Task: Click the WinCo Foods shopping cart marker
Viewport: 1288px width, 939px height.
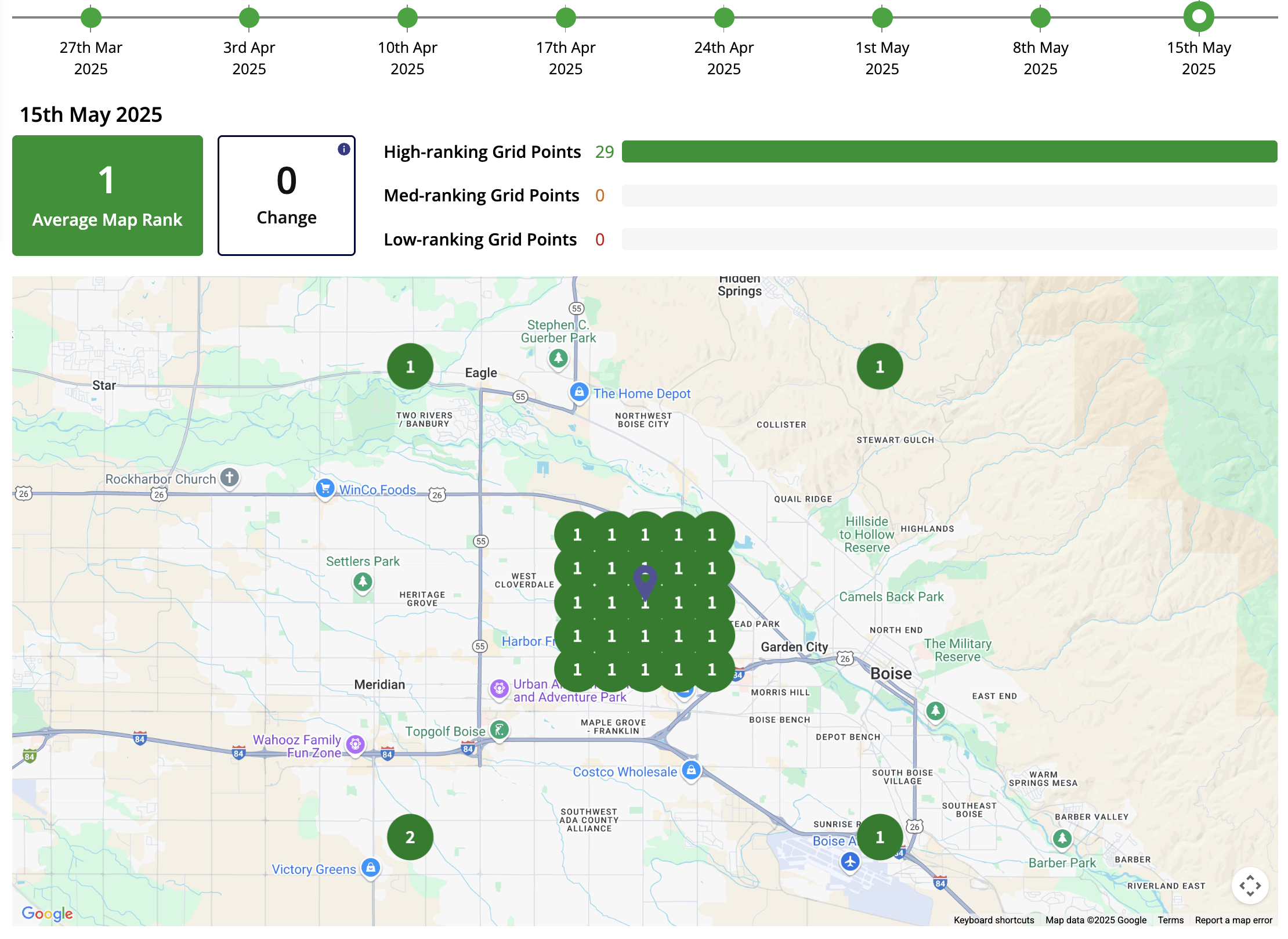Action: tap(325, 489)
